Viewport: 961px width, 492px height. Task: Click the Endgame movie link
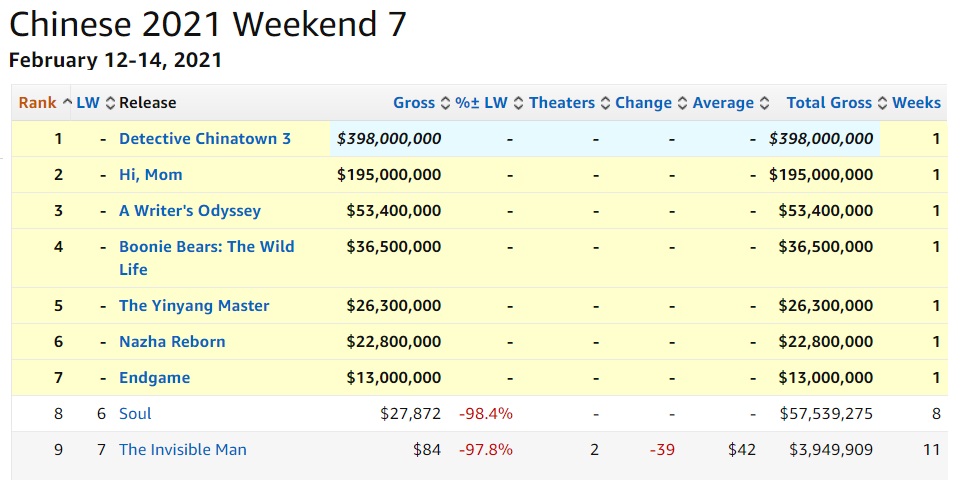click(x=154, y=378)
